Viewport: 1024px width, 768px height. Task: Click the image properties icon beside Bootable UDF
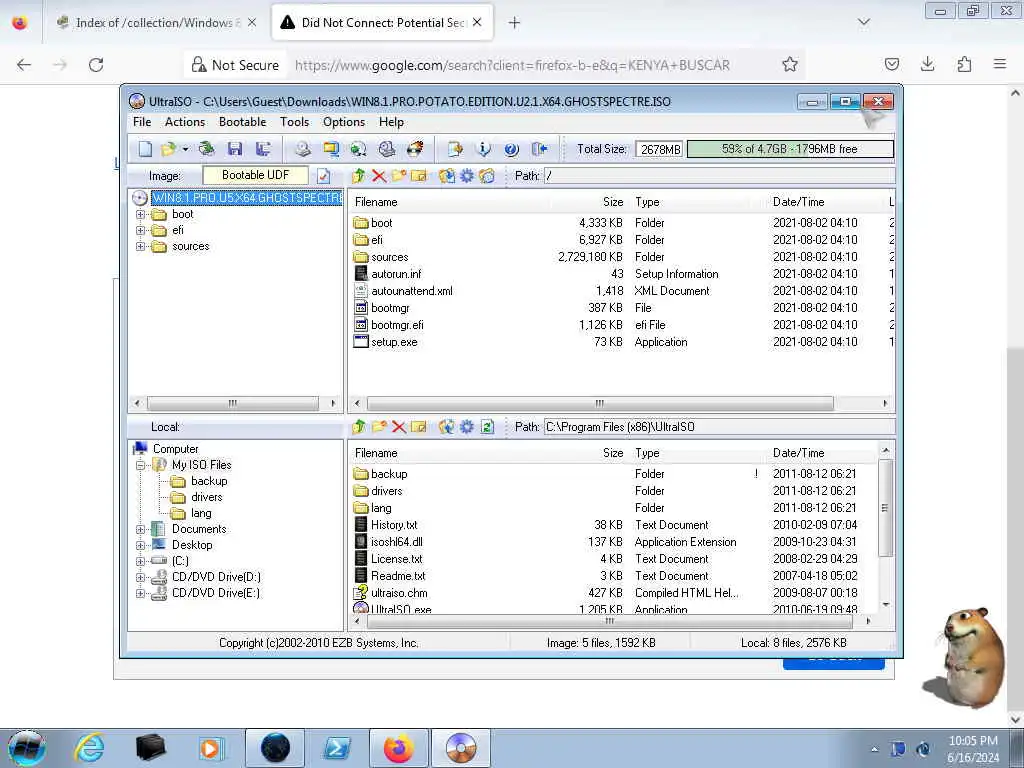tap(323, 176)
